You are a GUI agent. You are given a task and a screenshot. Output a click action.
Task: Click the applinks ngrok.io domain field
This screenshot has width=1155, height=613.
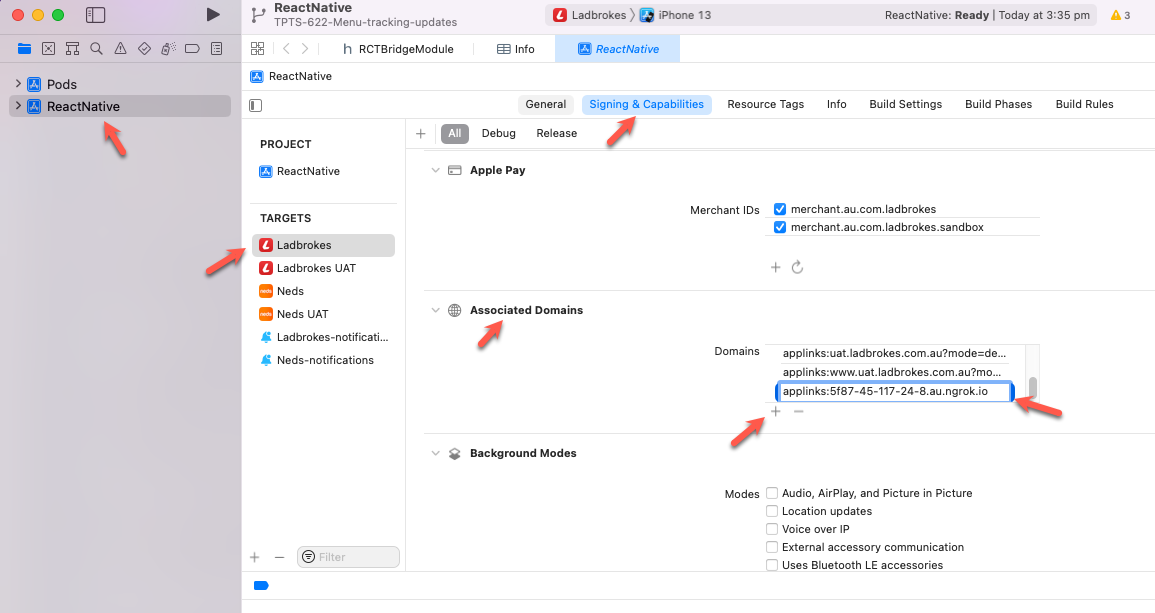point(895,391)
